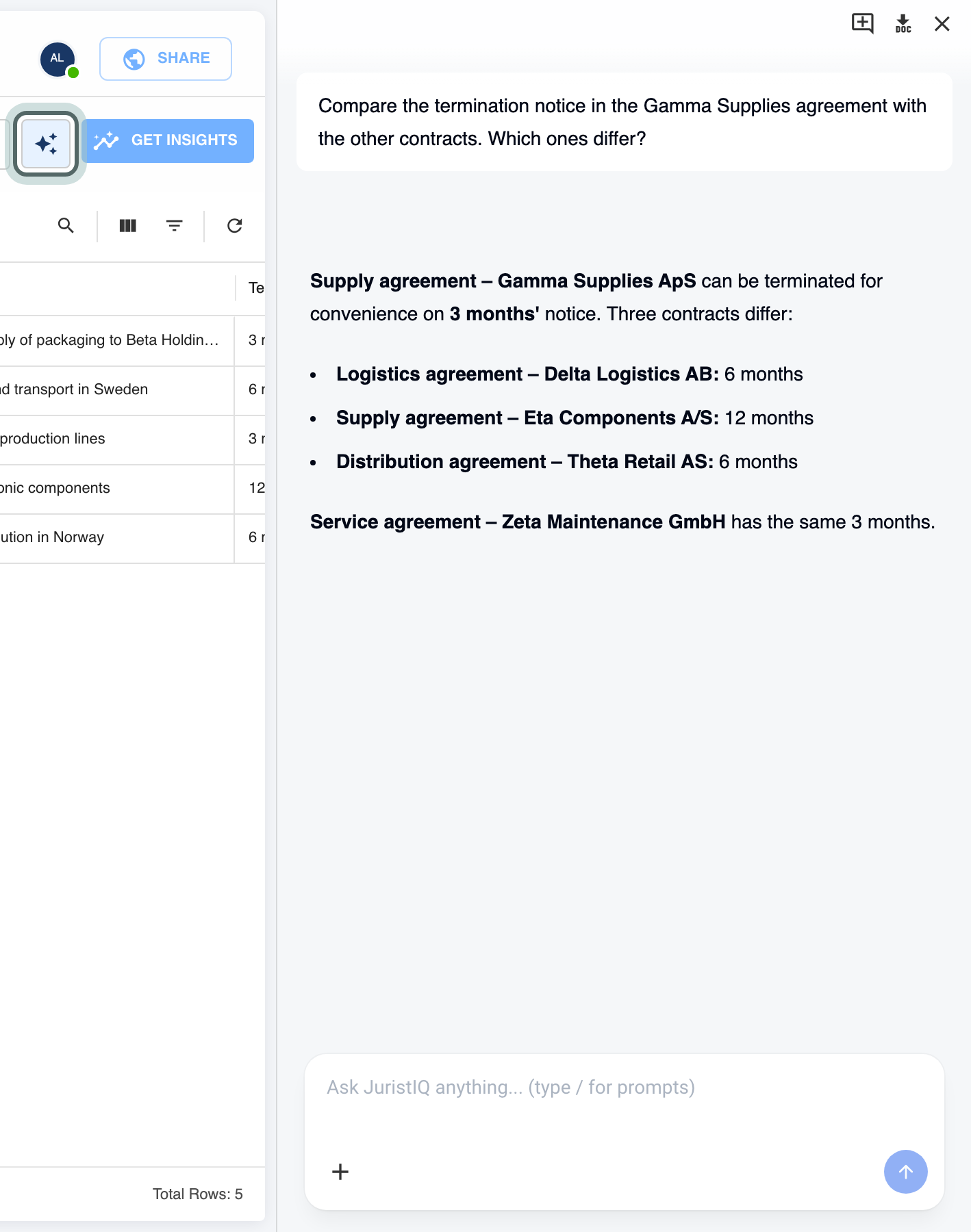Open the filter list icon
Image resolution: width=971 pixels, height=1232 pixels.
click(175, 225)
